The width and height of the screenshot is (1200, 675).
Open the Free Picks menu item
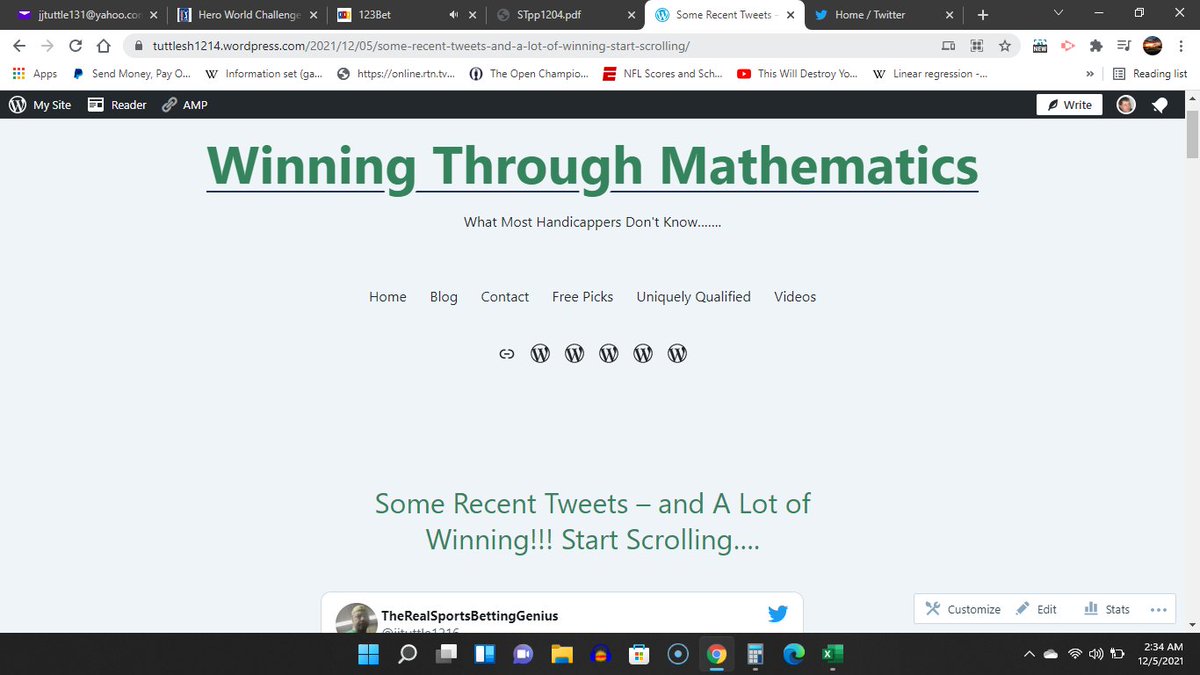583,297
